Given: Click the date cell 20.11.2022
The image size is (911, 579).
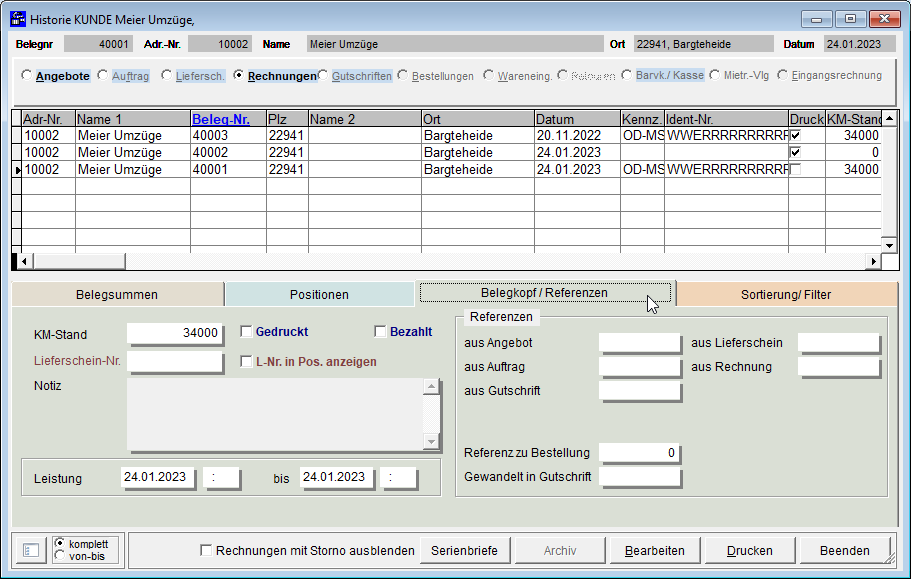Looking at the screenshot, I should pos(578,135).
